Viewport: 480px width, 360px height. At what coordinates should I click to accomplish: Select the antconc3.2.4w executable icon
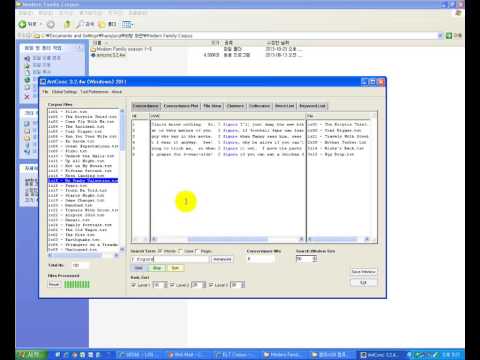pyautogui.click(x=93, y=55)
